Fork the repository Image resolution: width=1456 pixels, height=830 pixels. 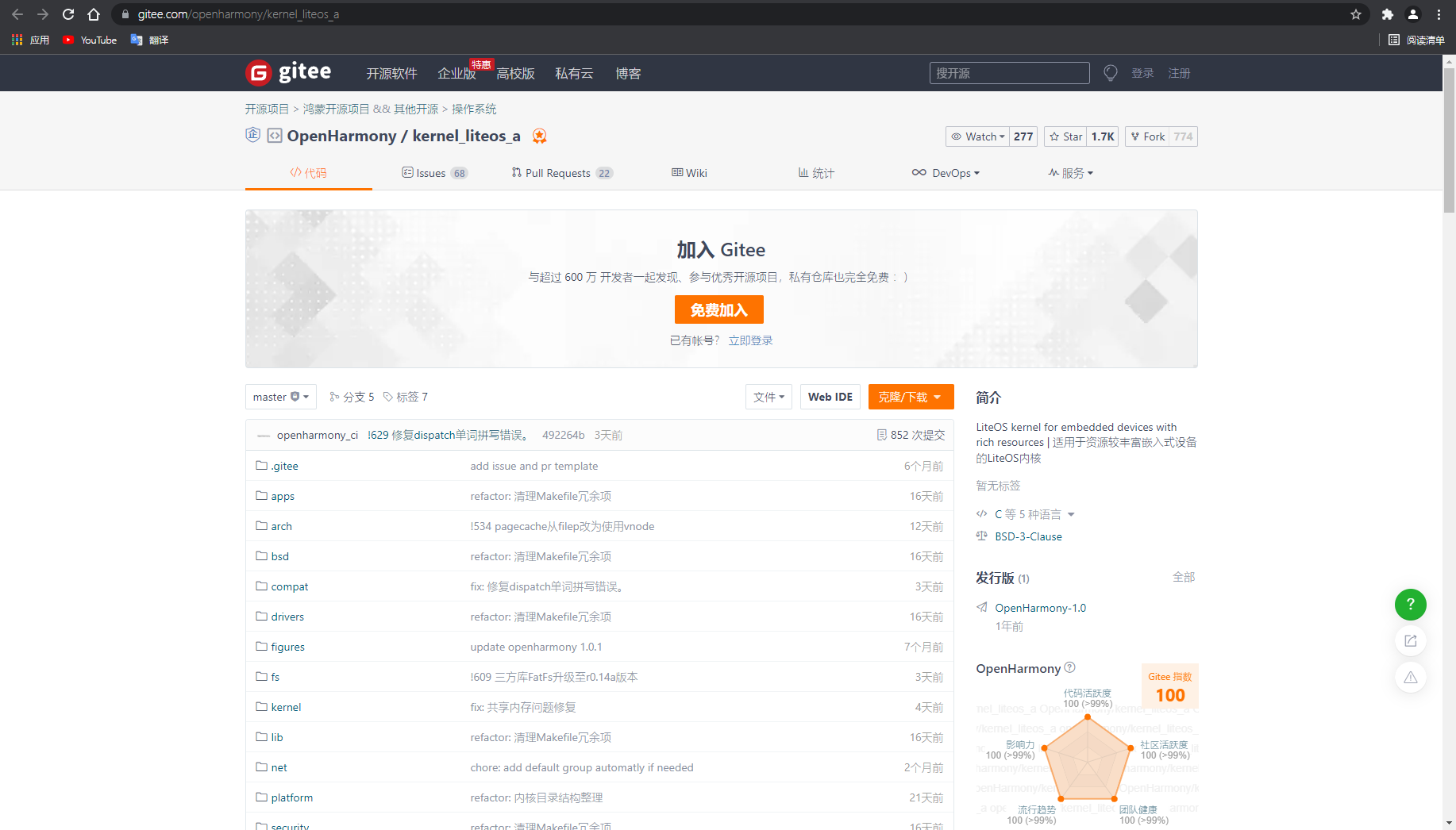tap(1147, 136)
